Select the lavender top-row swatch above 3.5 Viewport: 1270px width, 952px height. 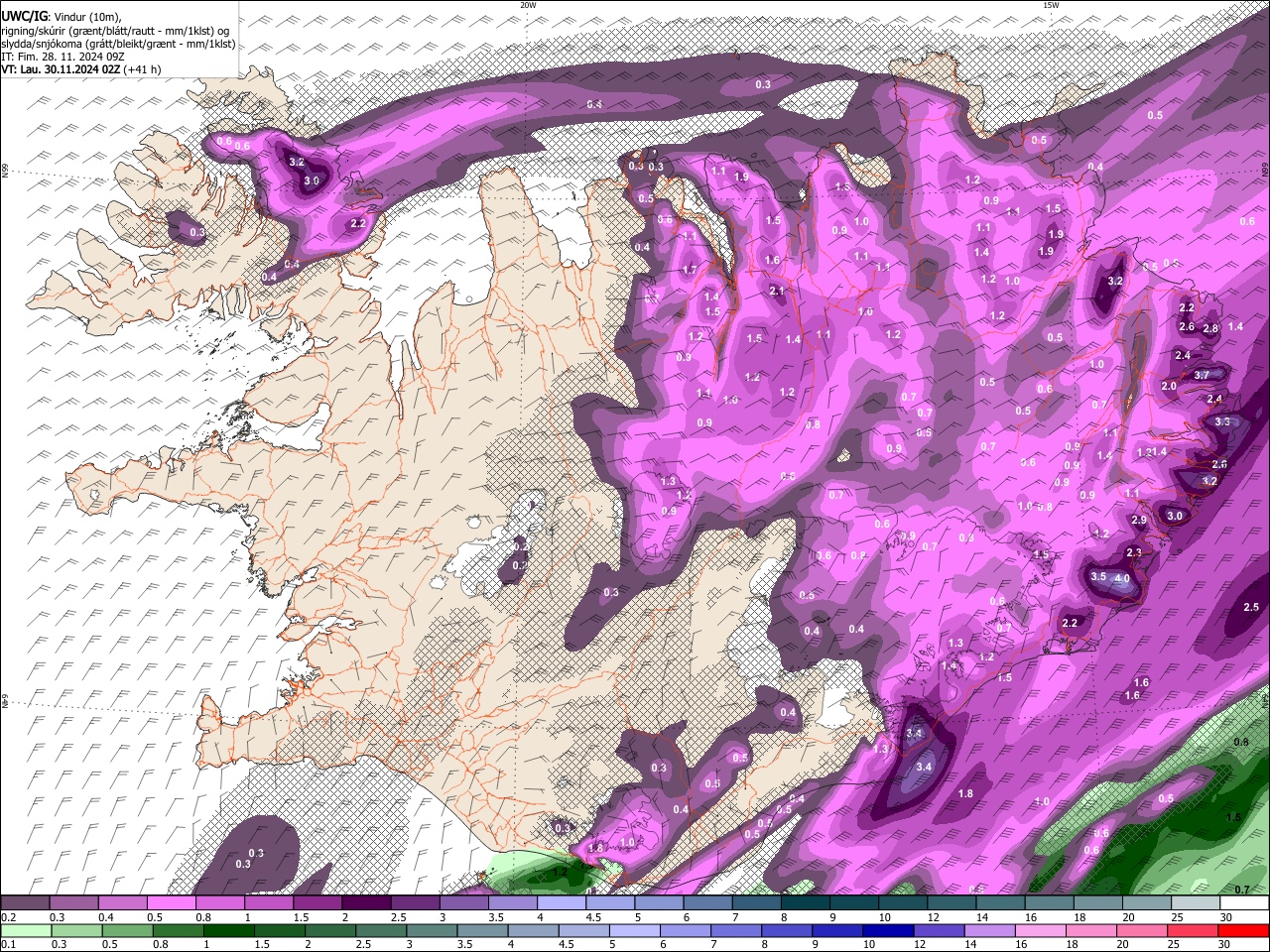tap(513, 903)
